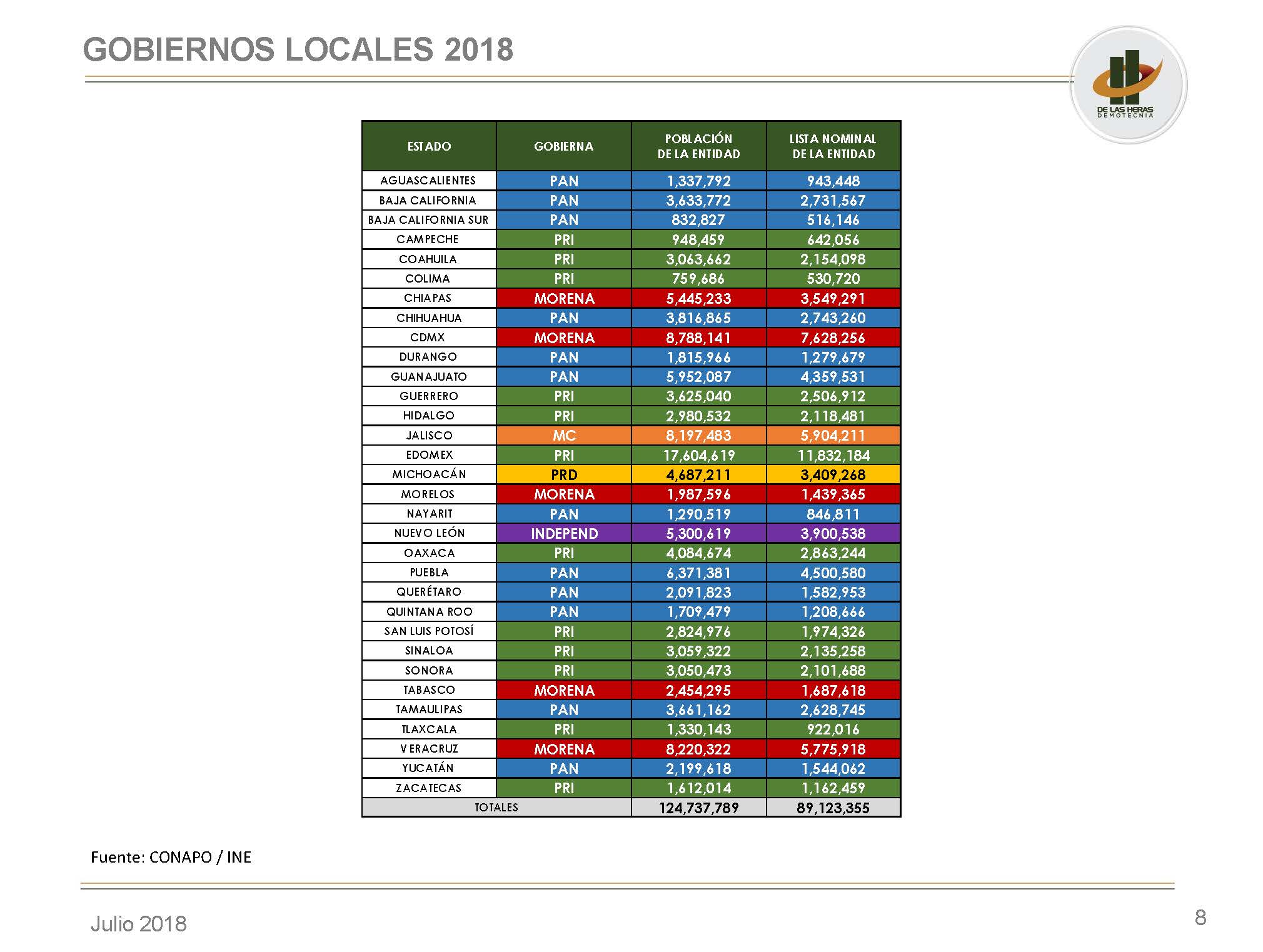Select total lista nominal 89,123,355
The width and height of the screenshot is (1263, 952).
click(833, 808)
